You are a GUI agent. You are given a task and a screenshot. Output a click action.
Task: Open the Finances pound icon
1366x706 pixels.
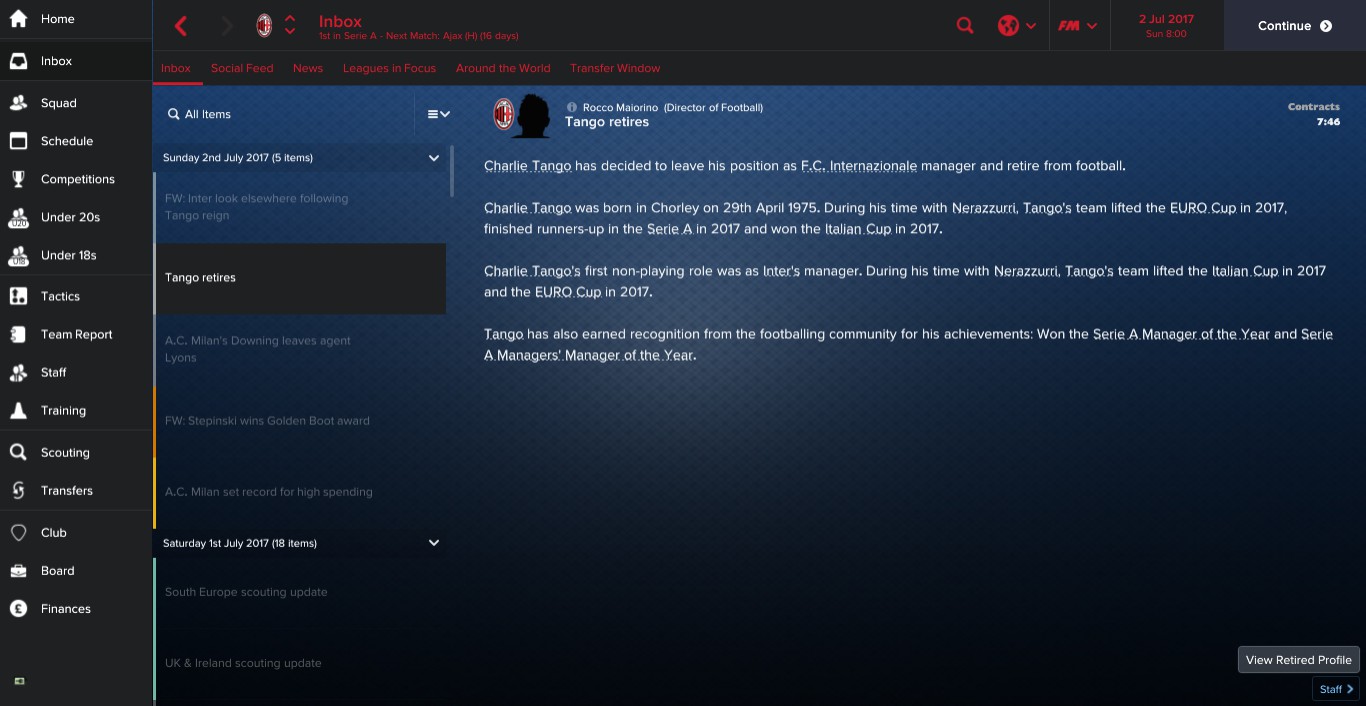coord(18,608)
